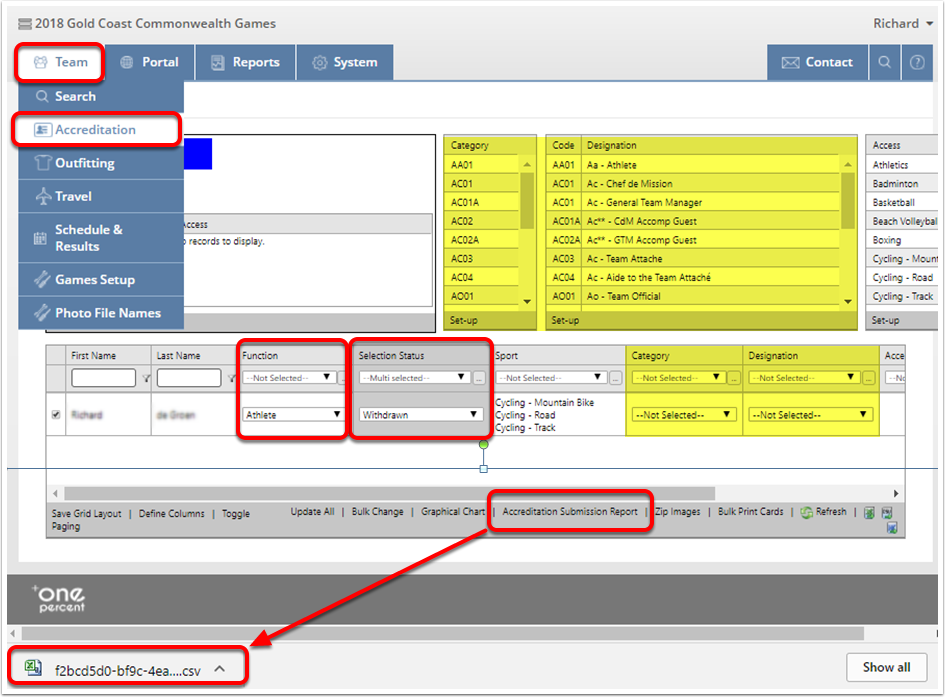Select AC01A in the Category list
The height and width of the screenshot is (697, 945).
pyautogui.click(x=482, y=202)
